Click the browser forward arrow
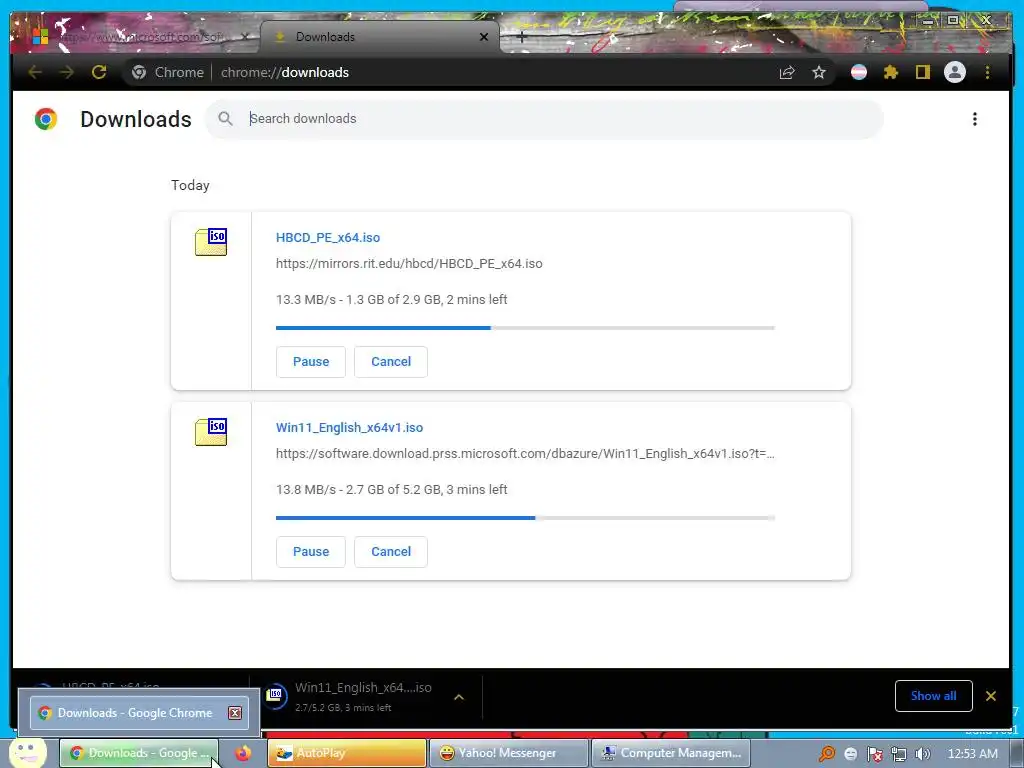Viewport: 1024px width, 768px height. click(x=67, y=72)
